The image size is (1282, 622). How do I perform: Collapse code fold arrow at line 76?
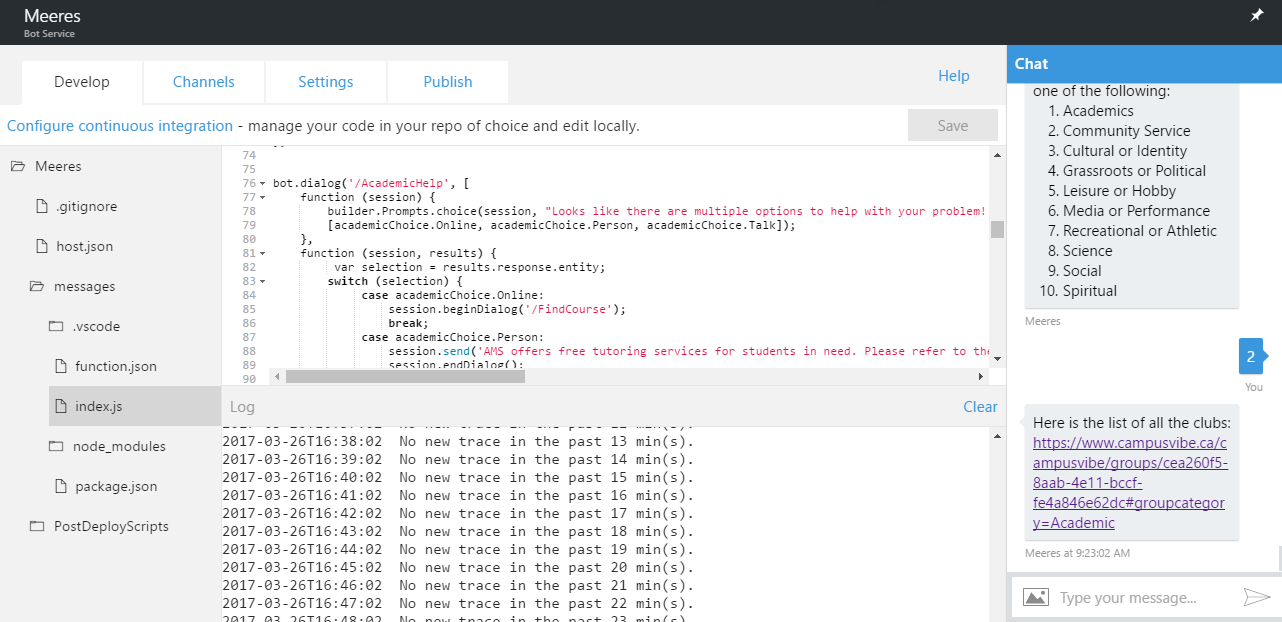(x=262, y=184)
